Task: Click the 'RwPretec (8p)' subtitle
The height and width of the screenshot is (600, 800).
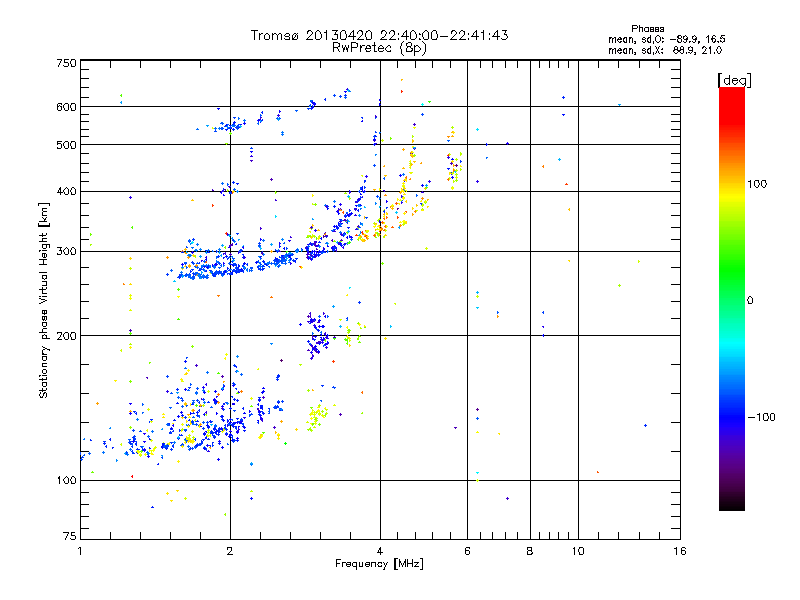Action: pos(379,48)
